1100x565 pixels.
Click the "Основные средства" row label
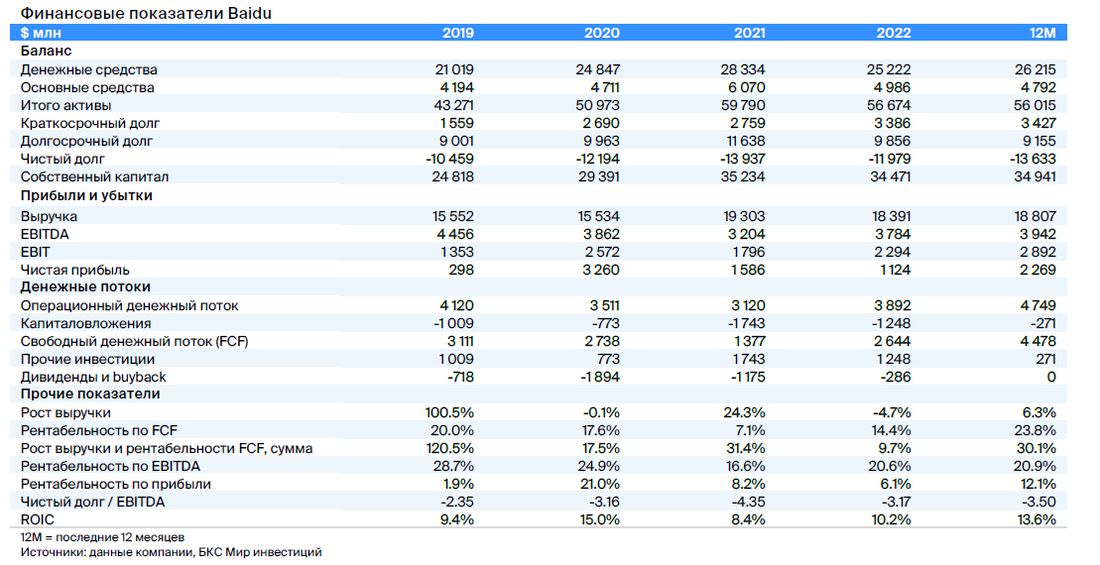tap(87, 88)
